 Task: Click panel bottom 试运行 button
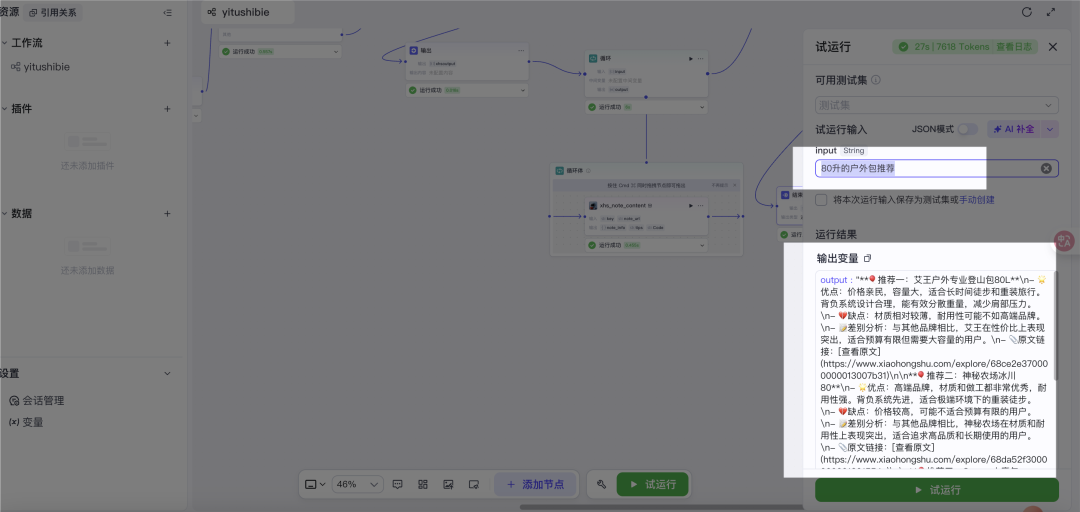coord(937,490)
